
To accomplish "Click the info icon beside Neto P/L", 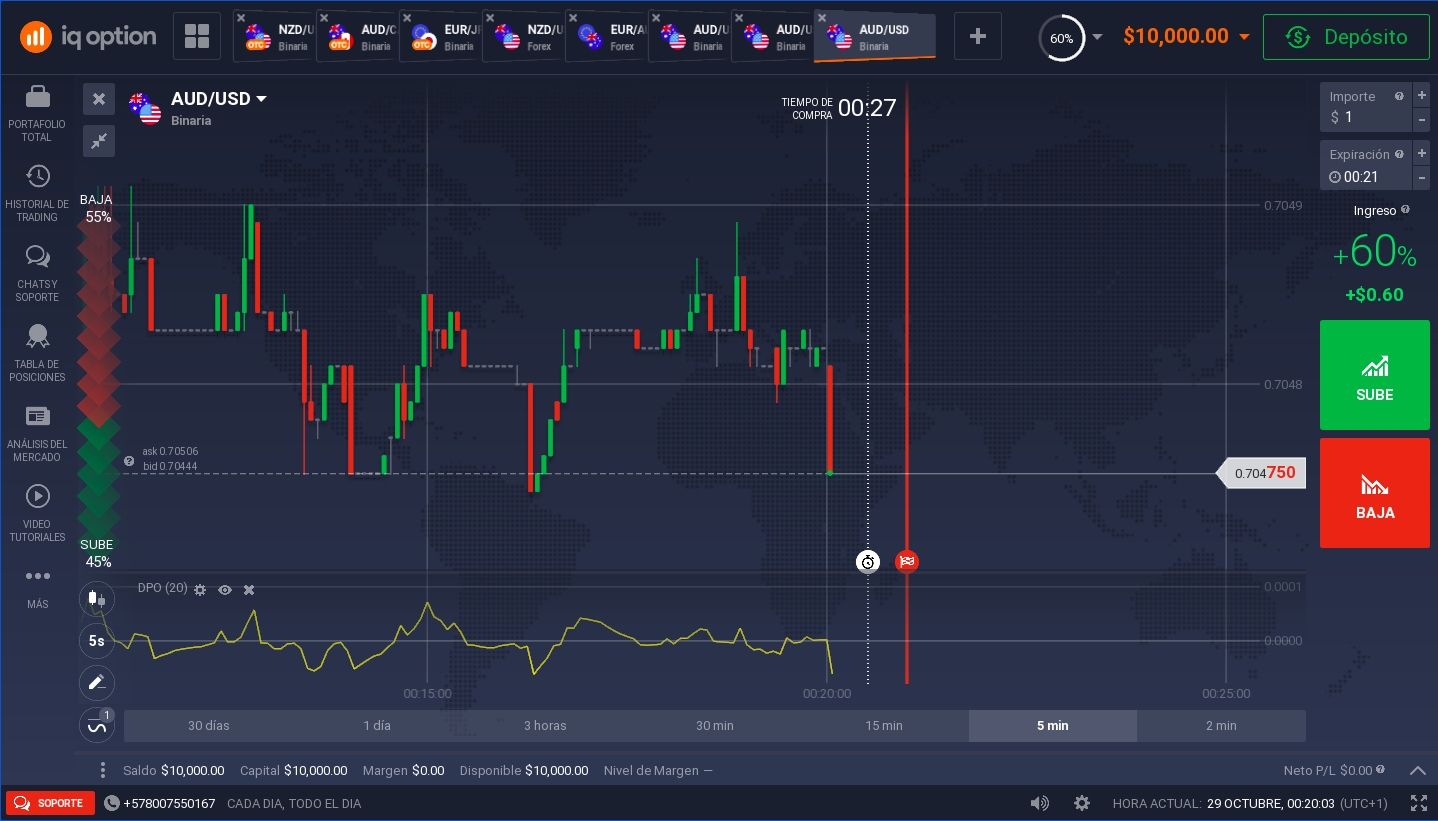I will click(1380, 770).
